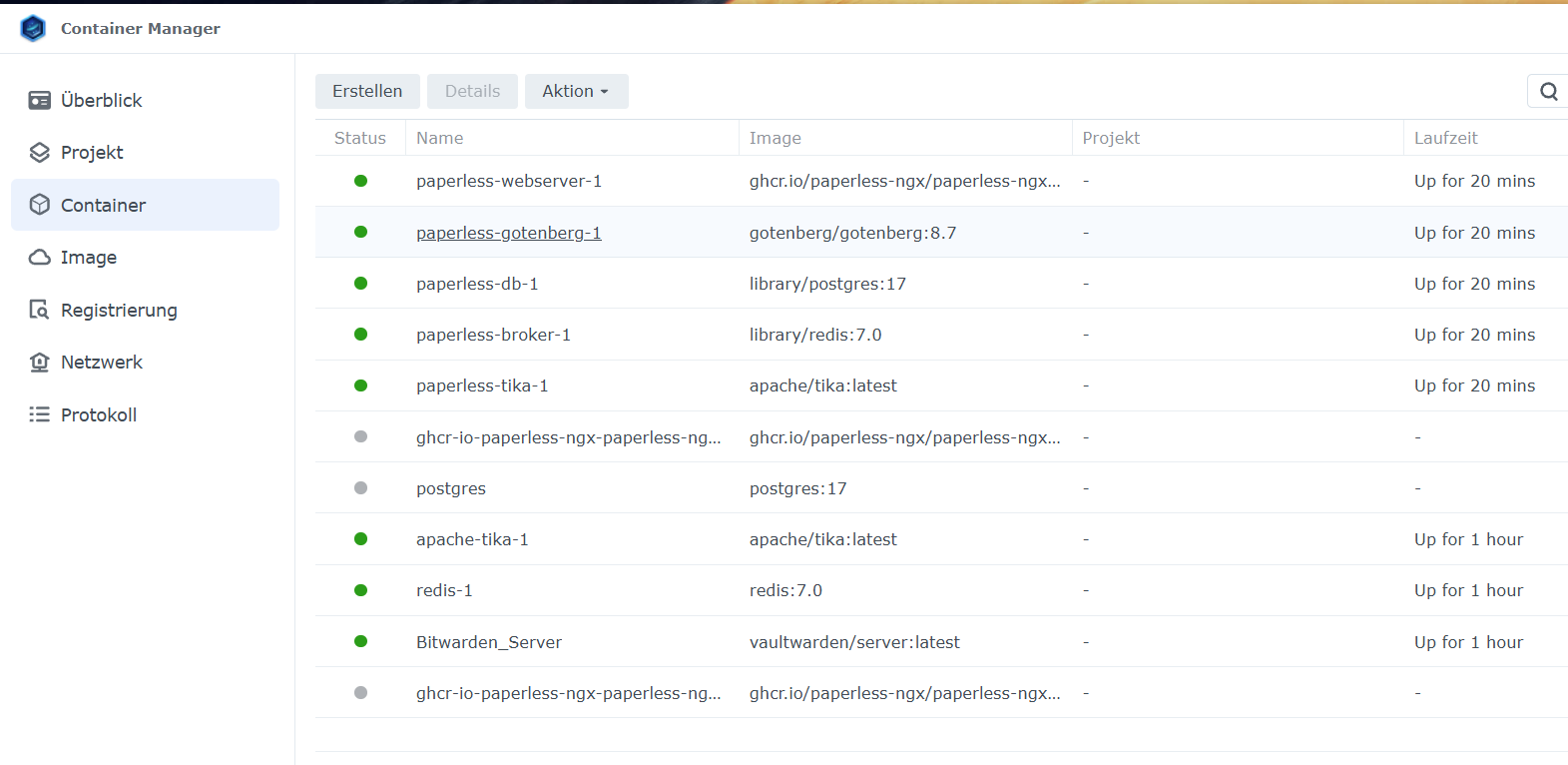
Task: Select the Projekt layers icon
Action: point(40,153)
